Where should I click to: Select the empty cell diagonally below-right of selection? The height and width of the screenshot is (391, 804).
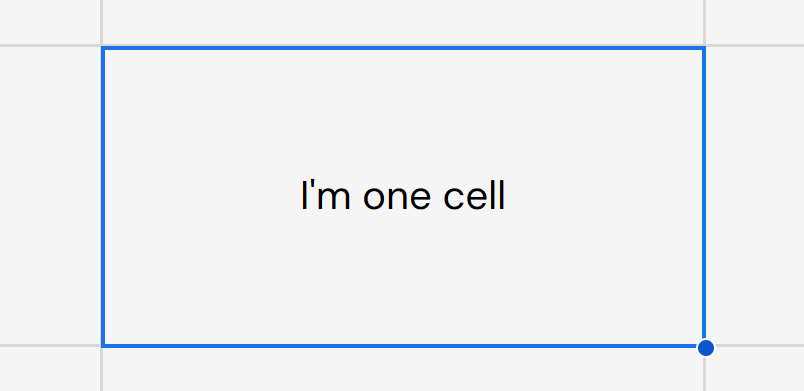(x=755, y=369)
